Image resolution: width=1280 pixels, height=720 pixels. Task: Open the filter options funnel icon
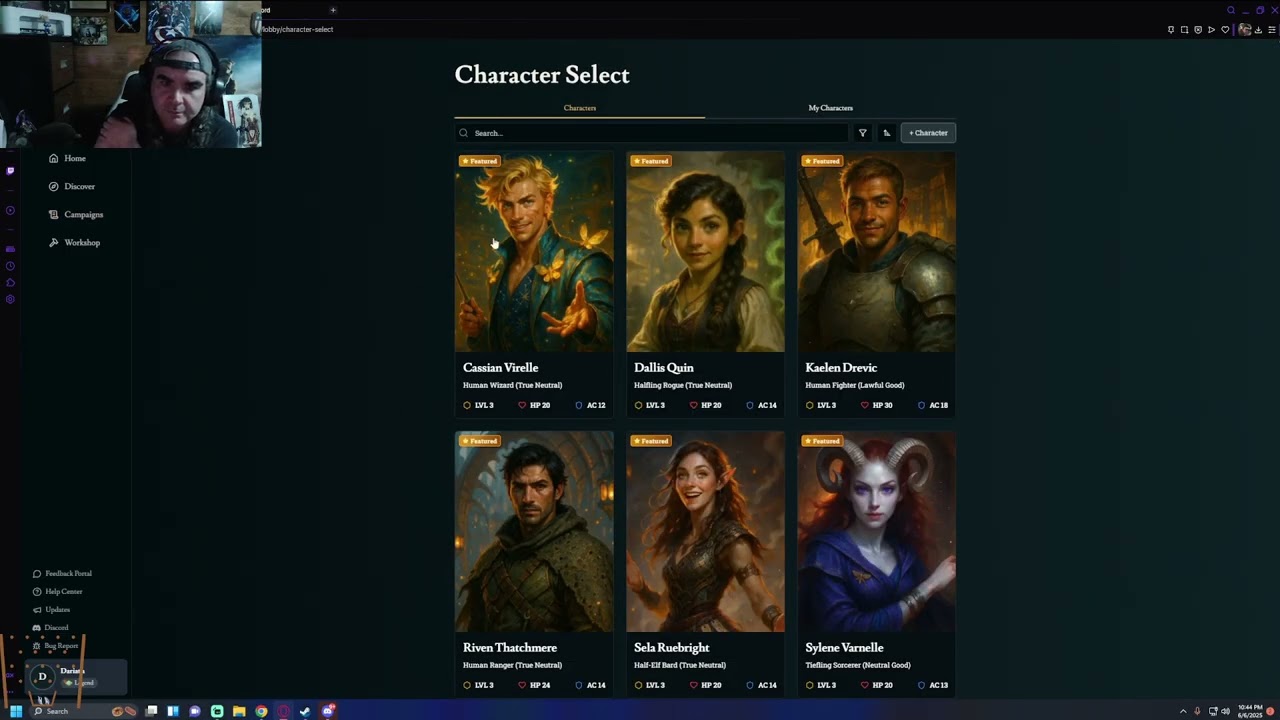pos(863,133)
